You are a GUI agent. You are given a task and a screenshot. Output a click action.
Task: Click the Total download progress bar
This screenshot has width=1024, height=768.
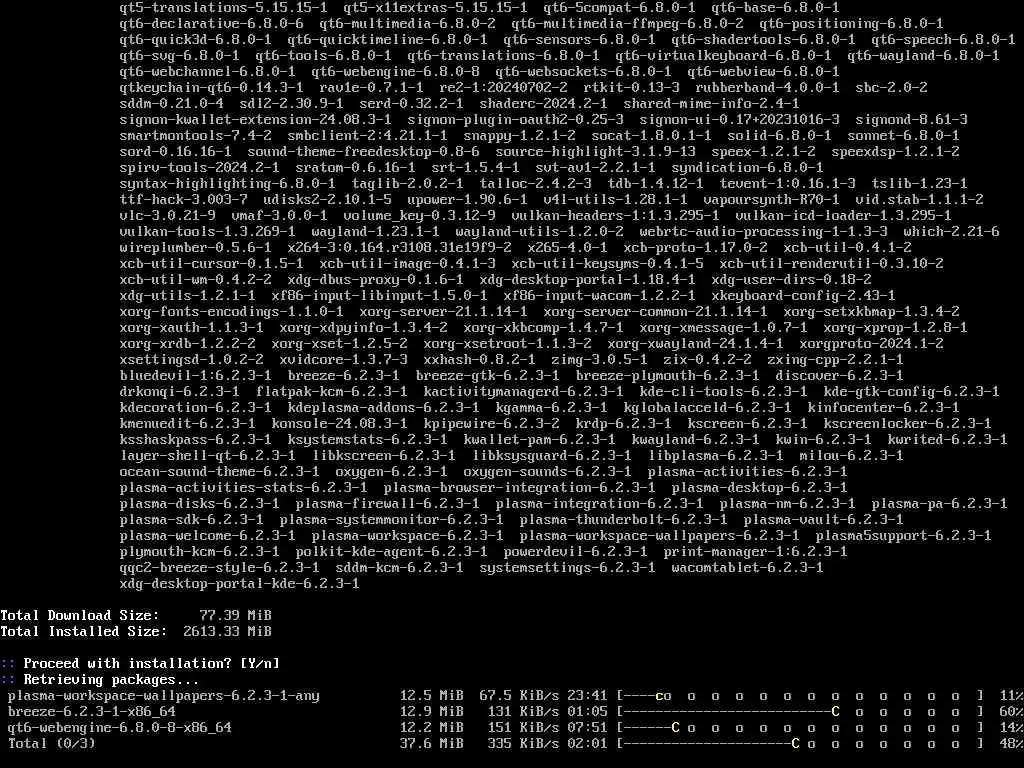coord(801,744)
